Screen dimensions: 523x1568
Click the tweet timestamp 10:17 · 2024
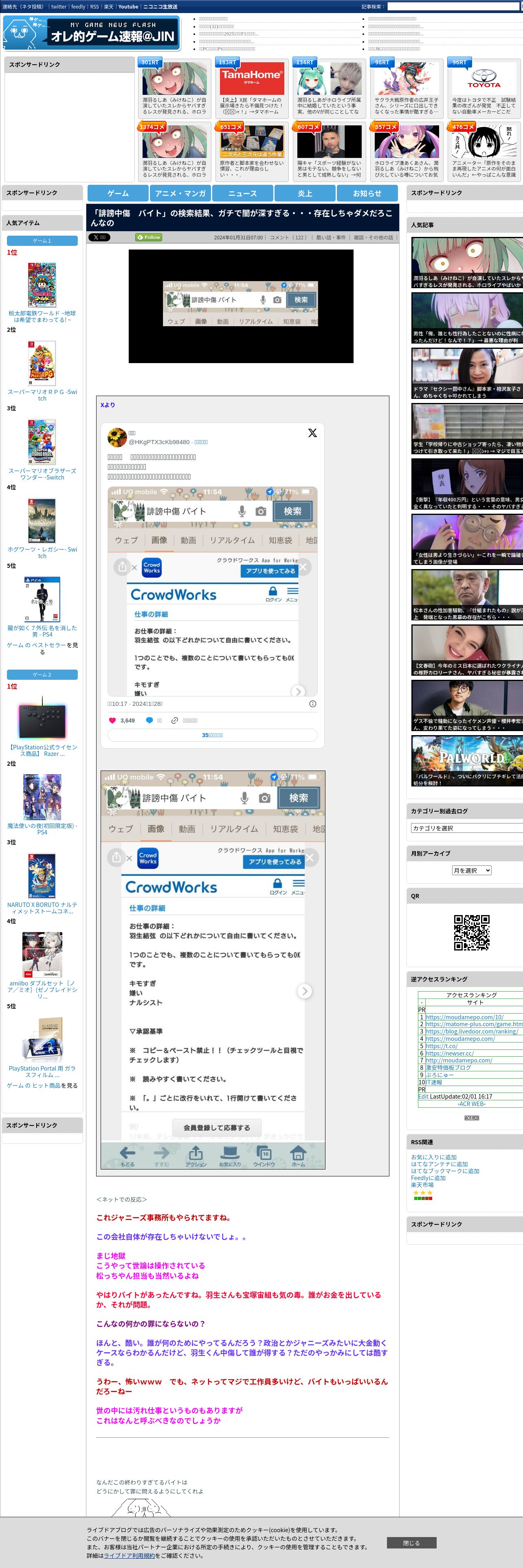point(135,704)
